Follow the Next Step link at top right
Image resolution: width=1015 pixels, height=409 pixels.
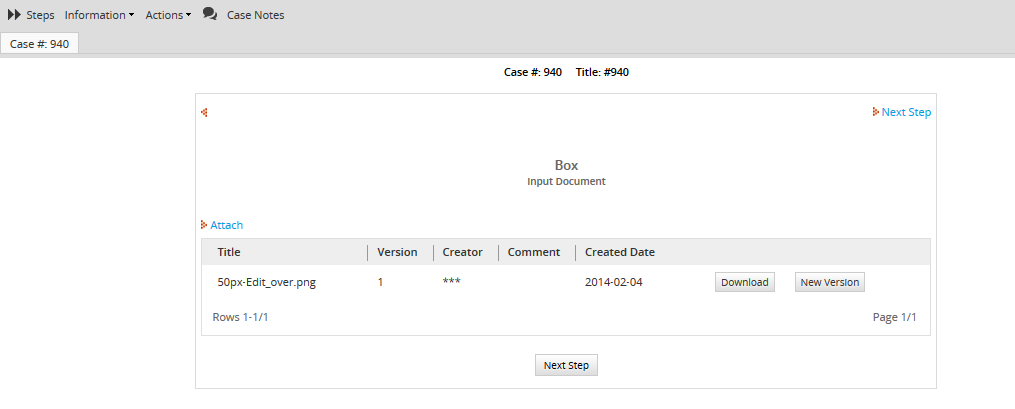[x=906, y=112]
